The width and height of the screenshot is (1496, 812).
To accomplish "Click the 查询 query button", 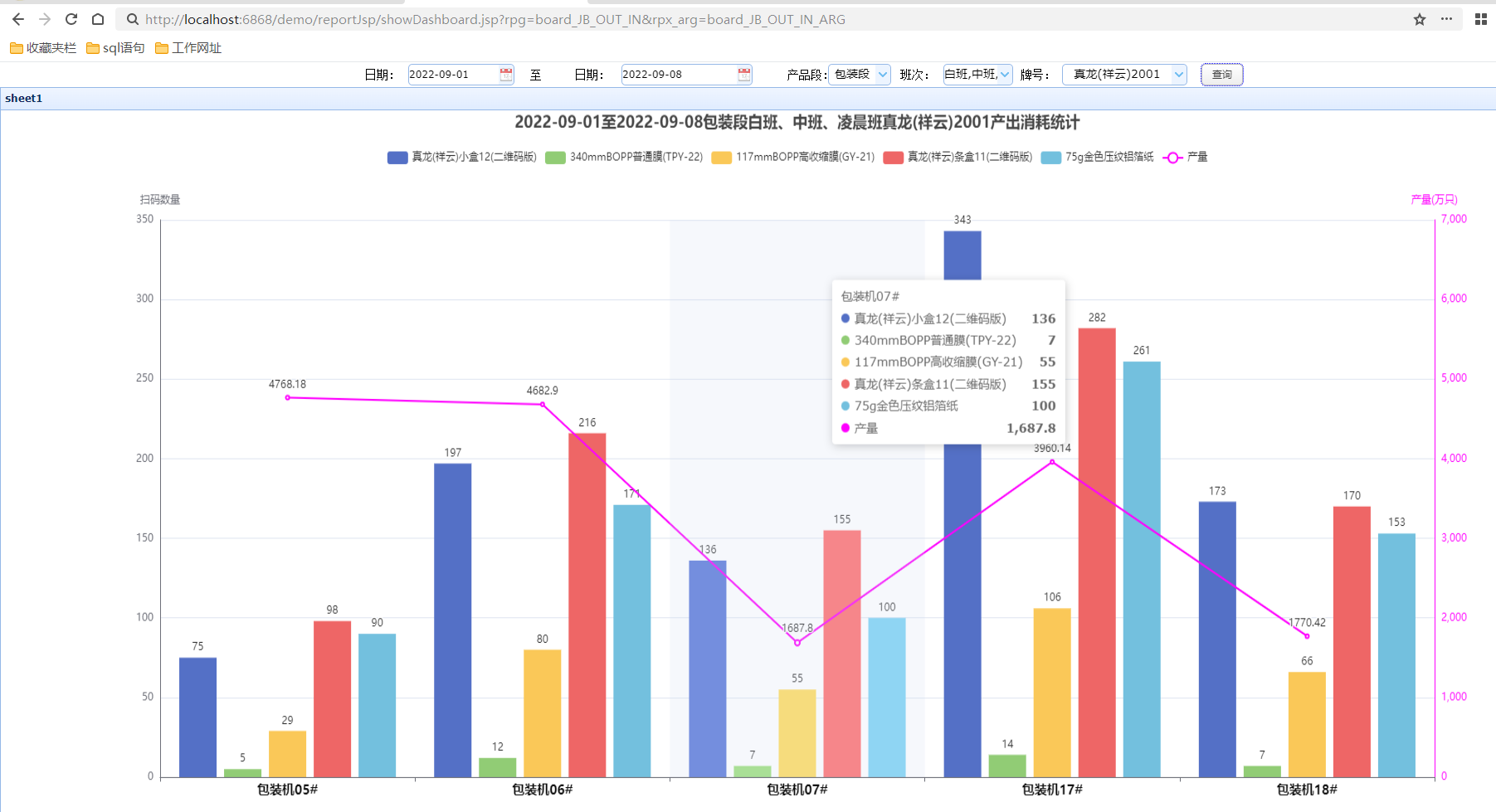I will (x=1221, y=75).
